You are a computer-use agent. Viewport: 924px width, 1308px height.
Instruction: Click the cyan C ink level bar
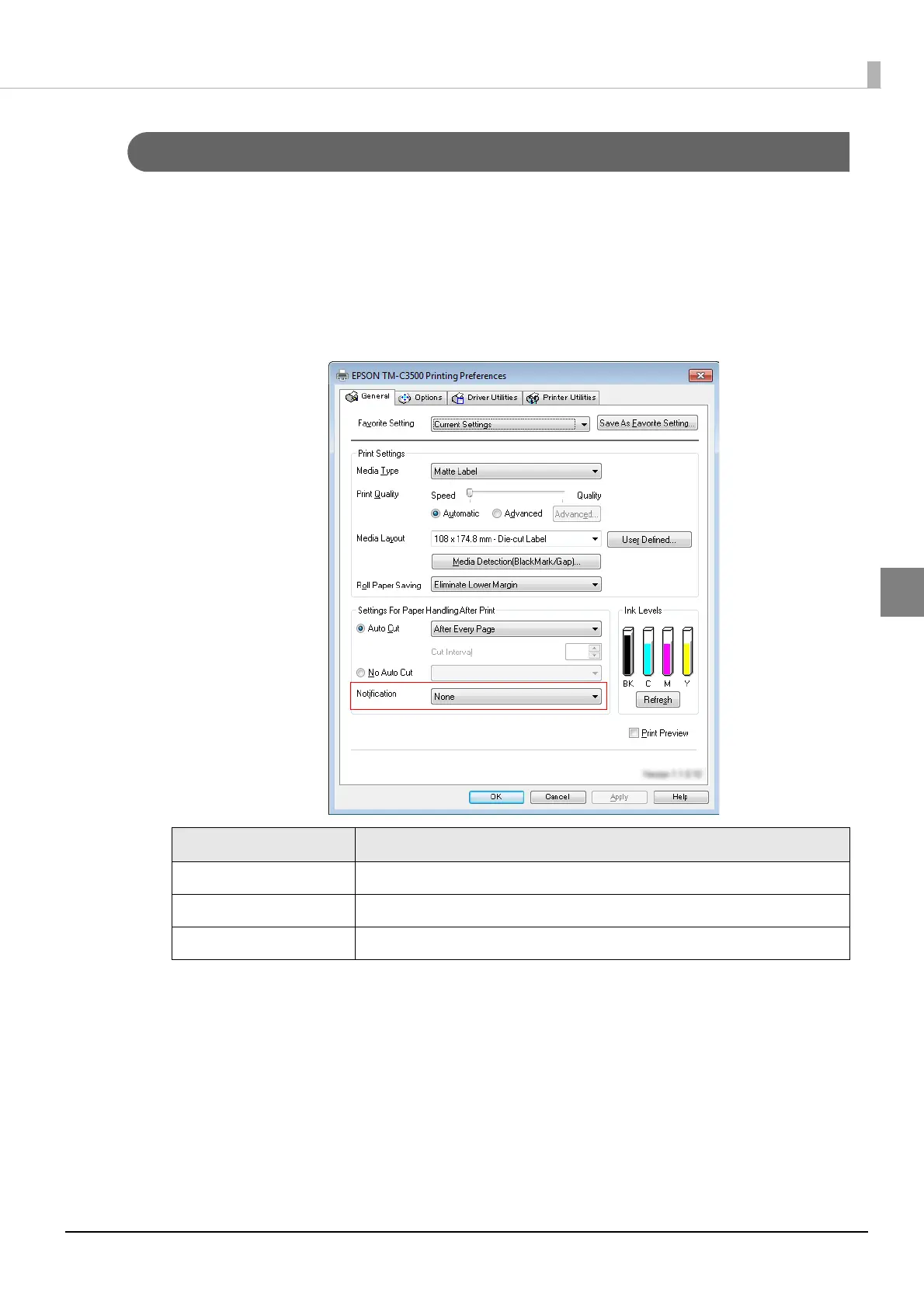pyautogui.click(x=648, y=652)
